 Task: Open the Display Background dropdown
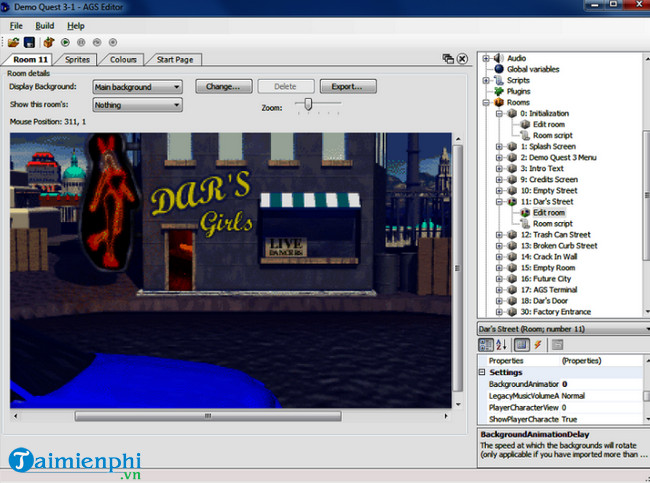[137, 87]
